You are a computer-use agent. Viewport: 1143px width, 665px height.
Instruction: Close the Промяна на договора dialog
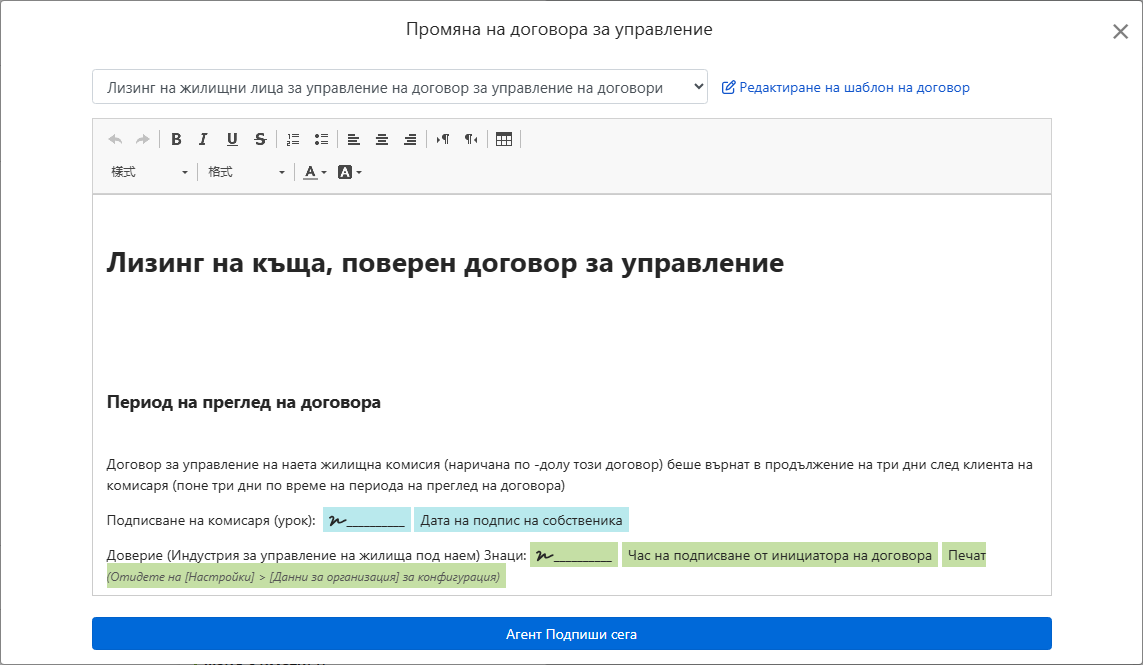coord(1120,31)
